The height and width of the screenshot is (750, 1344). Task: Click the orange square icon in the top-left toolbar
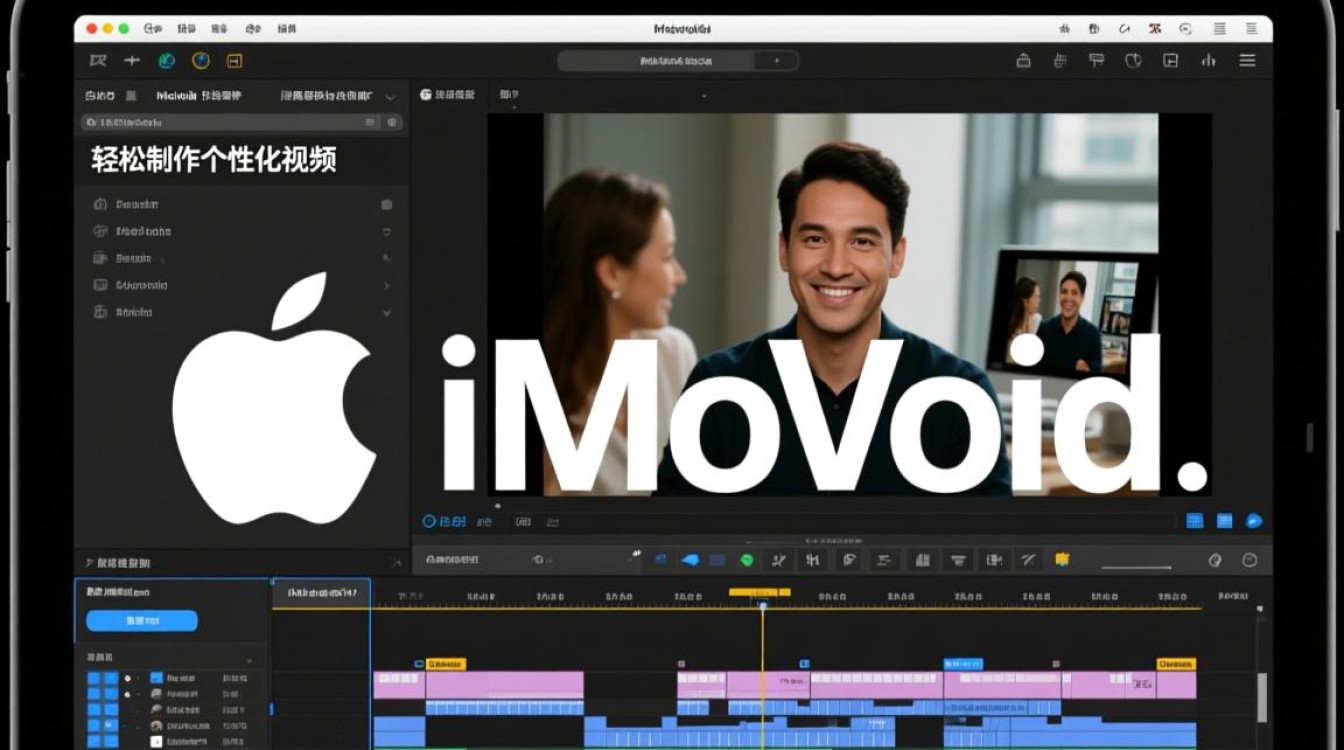235,61
